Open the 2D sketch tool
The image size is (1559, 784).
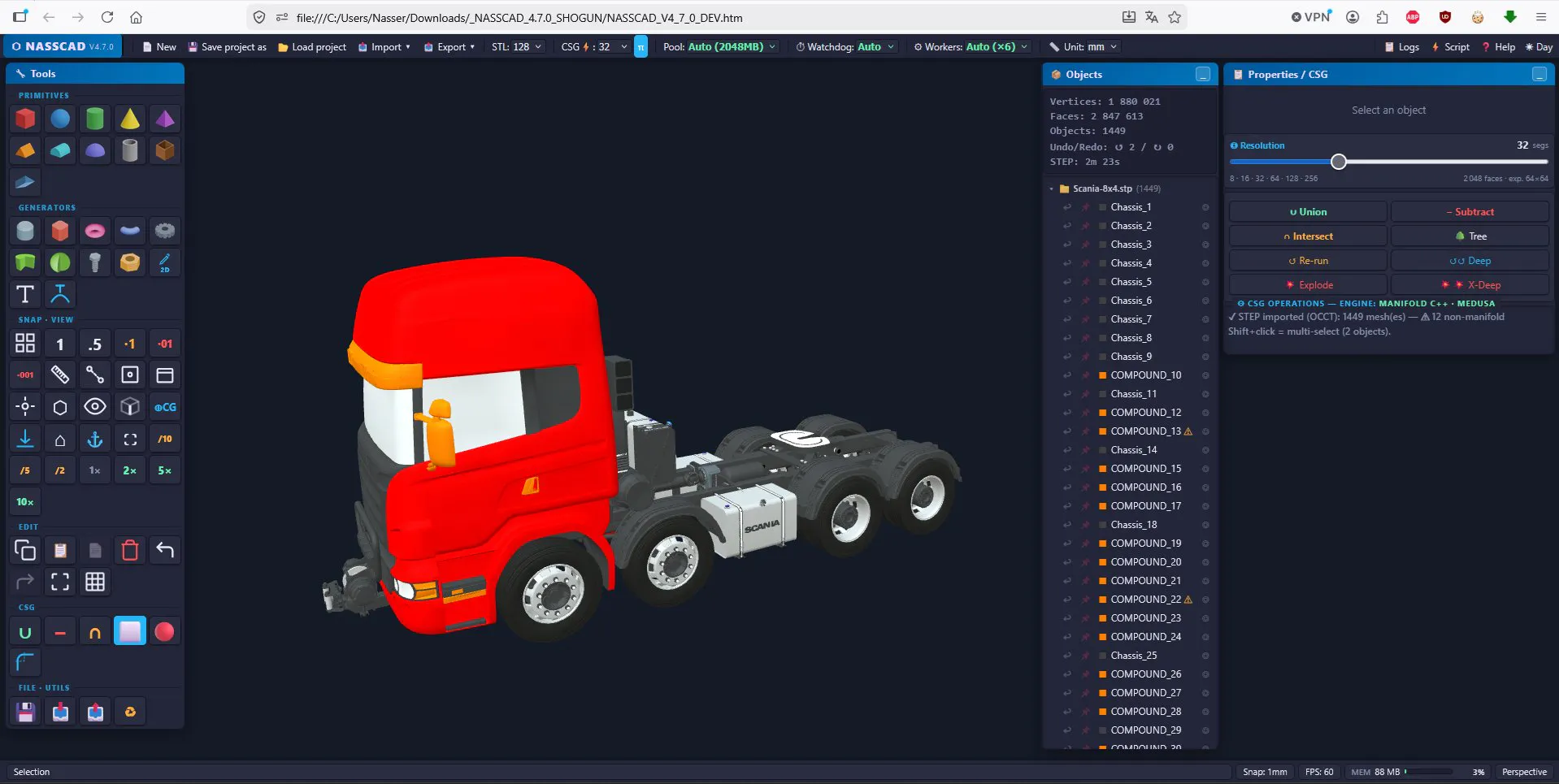tap(165, 262)
